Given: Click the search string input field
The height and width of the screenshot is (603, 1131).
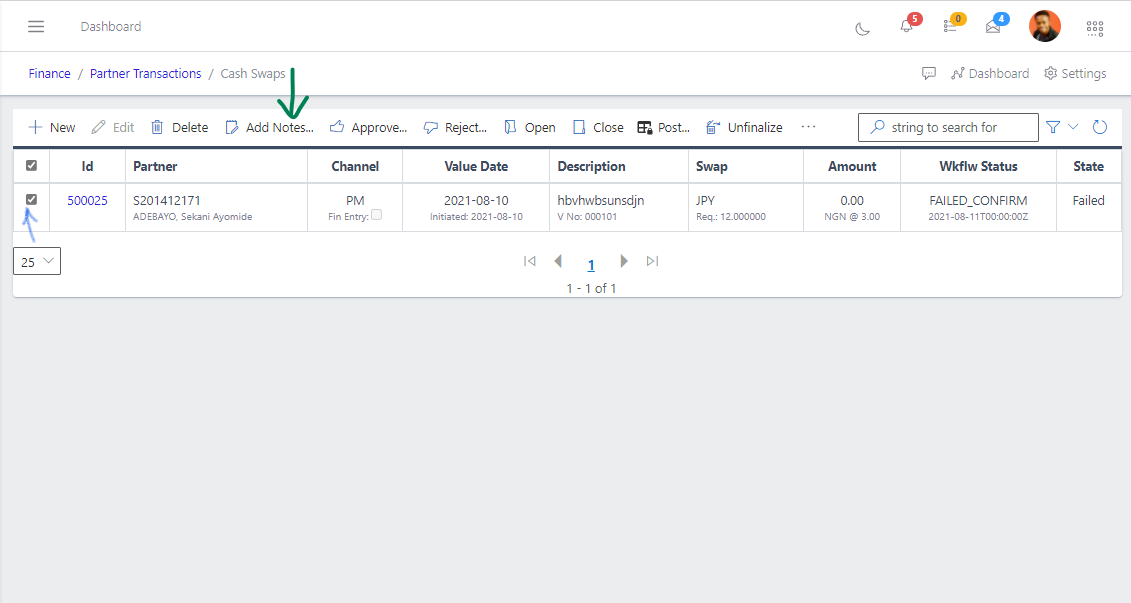Looking at the screenshot, I should [944, 127].
